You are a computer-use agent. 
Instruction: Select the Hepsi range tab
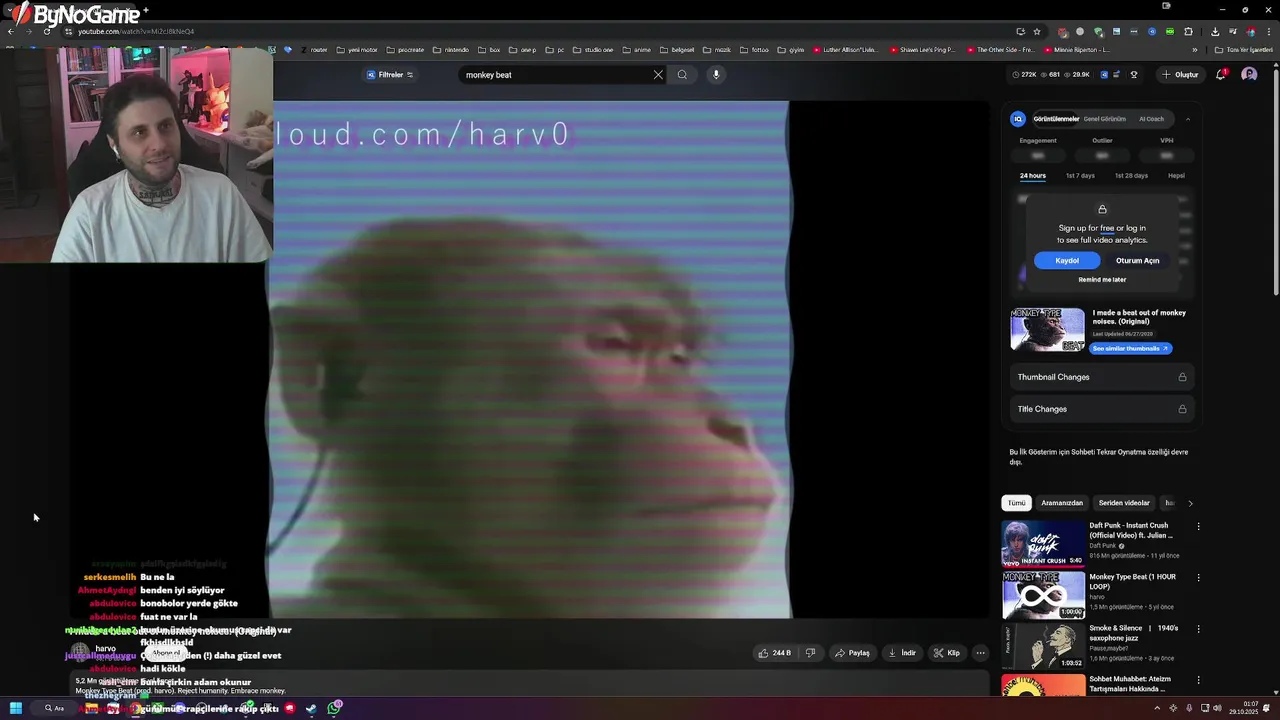tap(1176, 176)
